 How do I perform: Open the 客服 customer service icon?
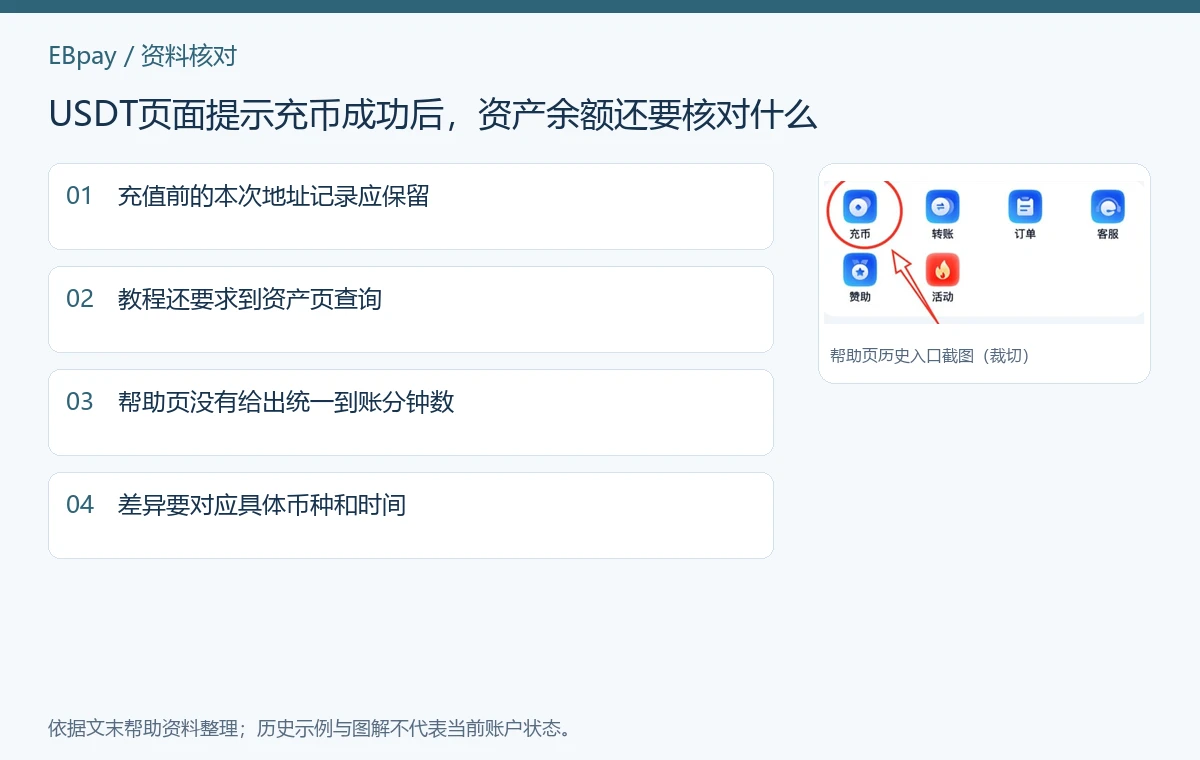coord(1107,207)
